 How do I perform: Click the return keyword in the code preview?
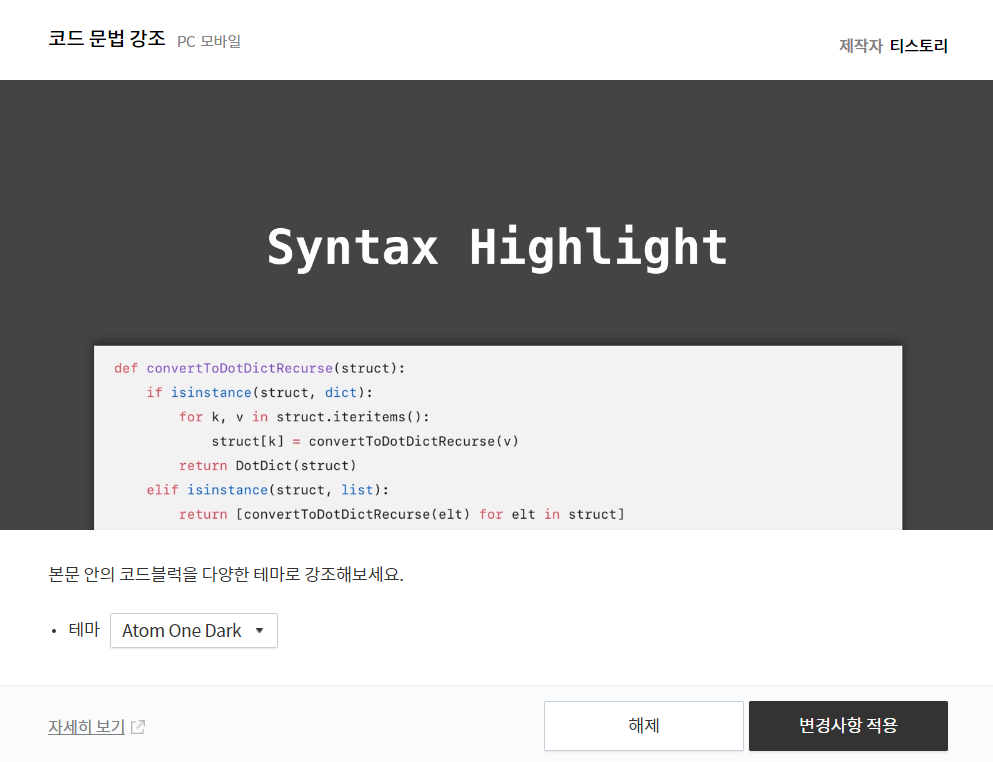tap(204, 465)
